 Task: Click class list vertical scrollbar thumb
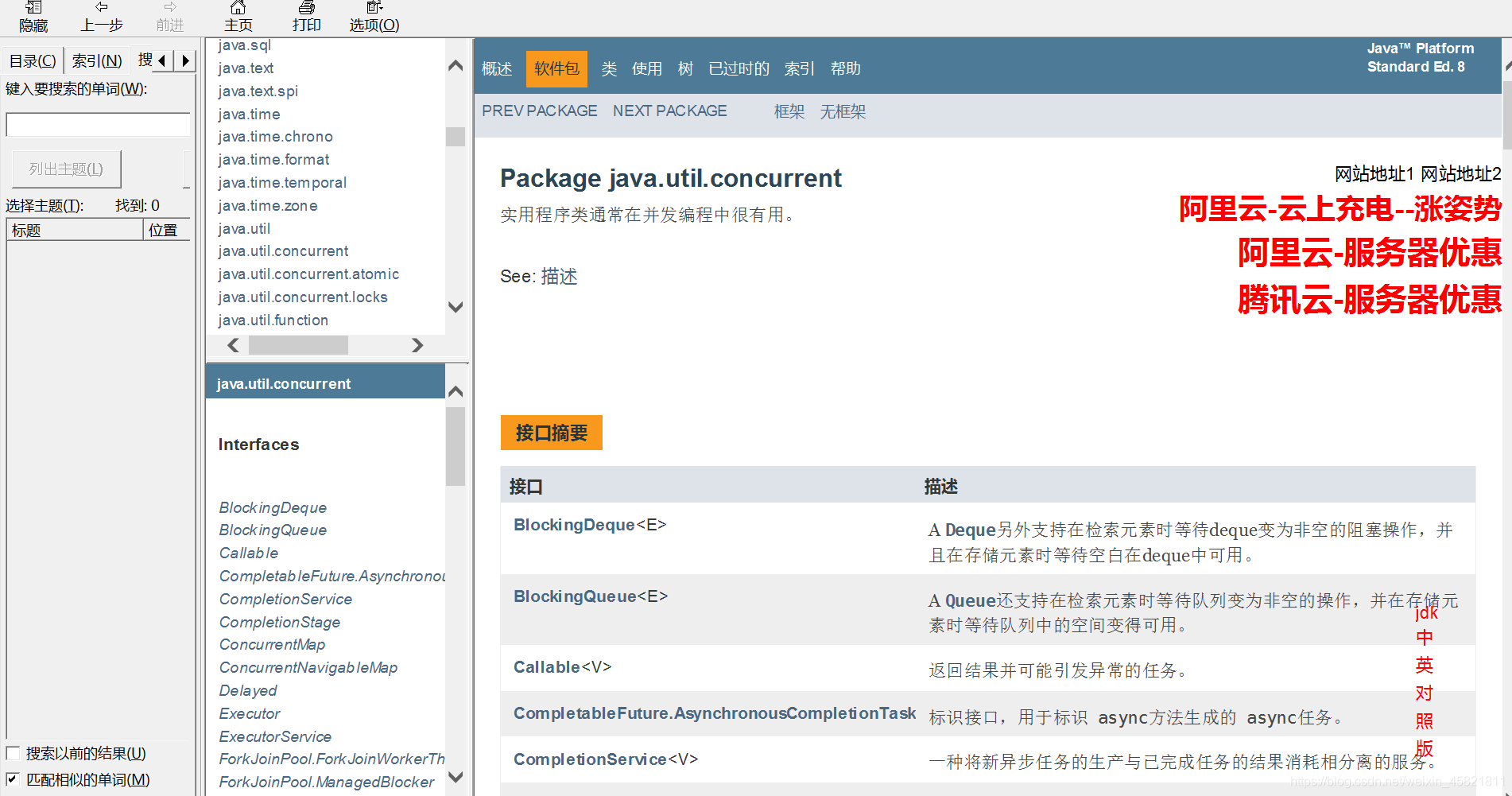456,446
